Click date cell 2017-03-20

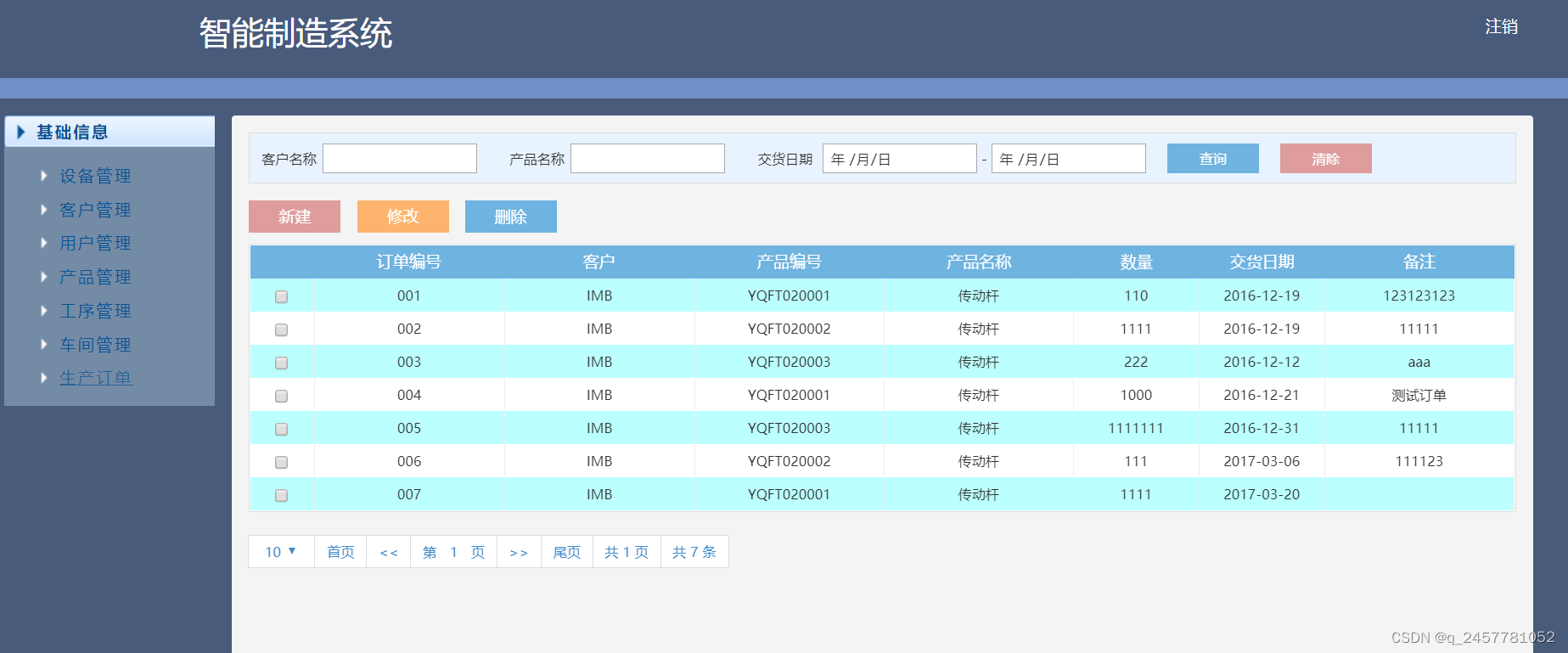click(x=1262, y=494)
